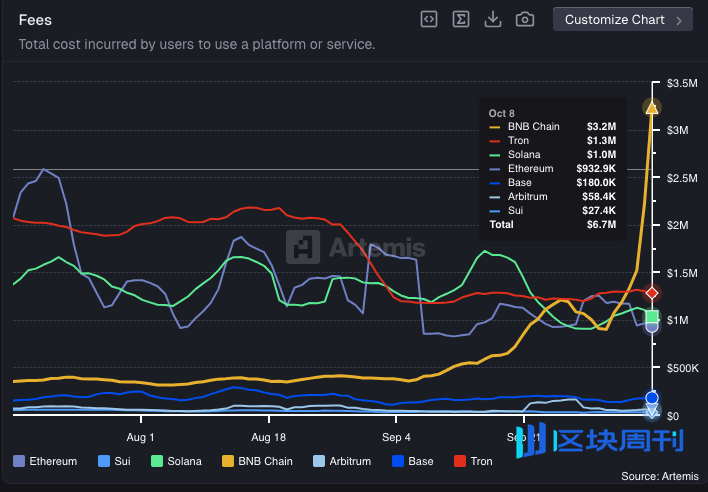The image size is (708, 492).
Task: Click the green Solana square marker
Action: [652, 318]
